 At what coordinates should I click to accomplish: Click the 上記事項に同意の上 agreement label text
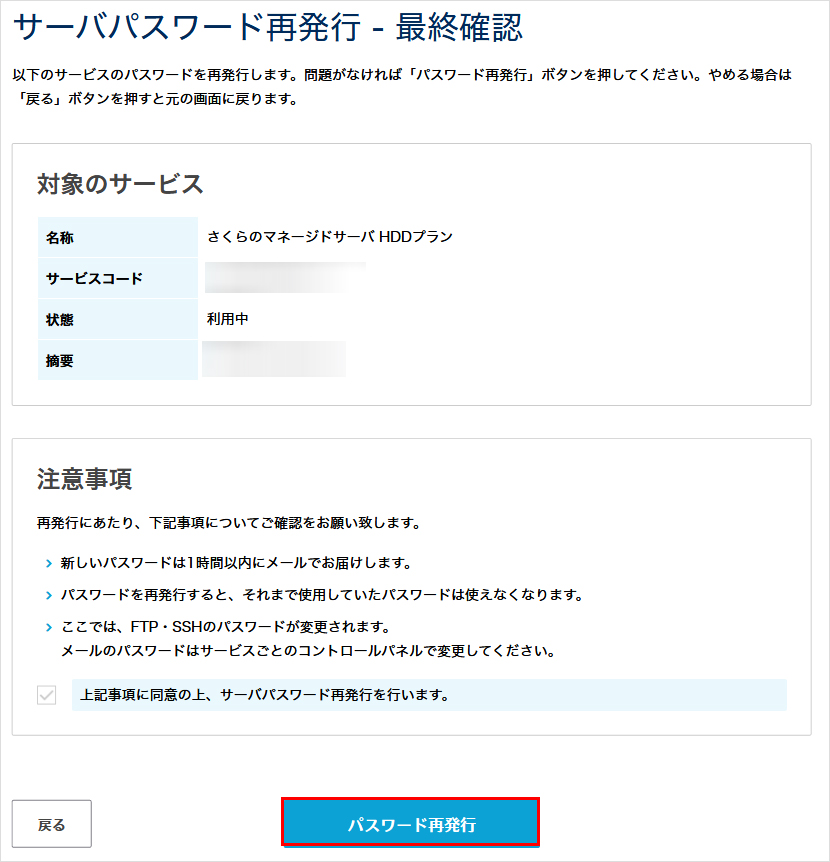264,695
